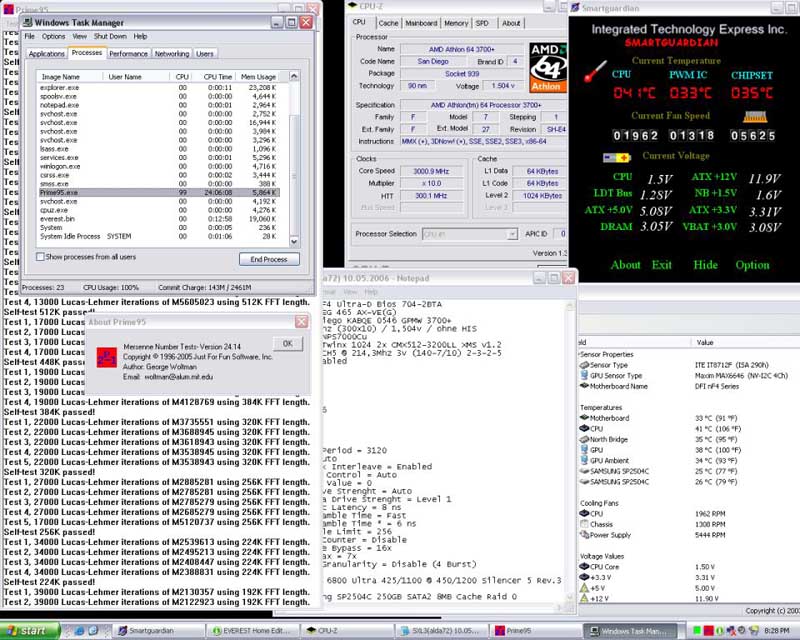Activate the CPU-Z taskbar button
This screenshot has width=800, height=640.
[x=347, y=631]
